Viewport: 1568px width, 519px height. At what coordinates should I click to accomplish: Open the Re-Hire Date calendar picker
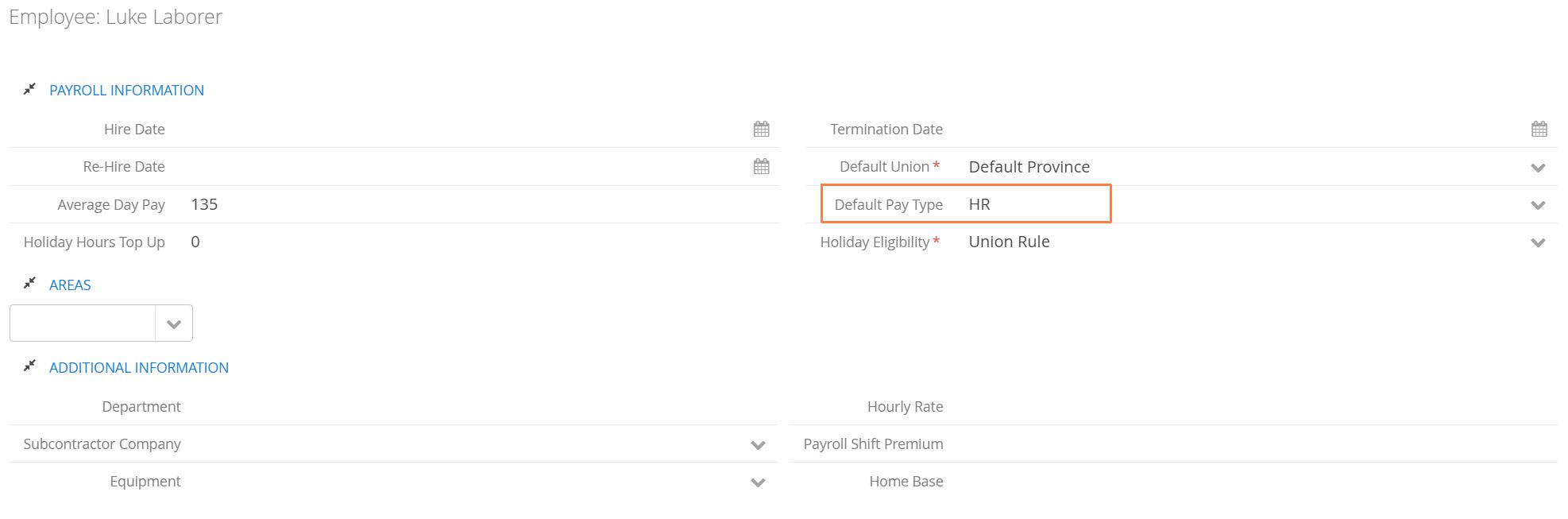(x=761, y=166)
